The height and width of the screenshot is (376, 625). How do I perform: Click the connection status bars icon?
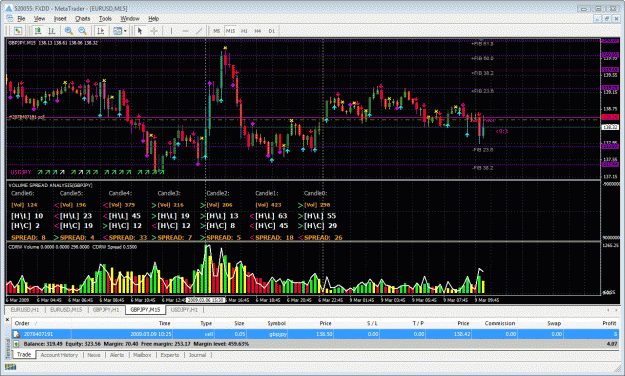[x=10, y=367]
